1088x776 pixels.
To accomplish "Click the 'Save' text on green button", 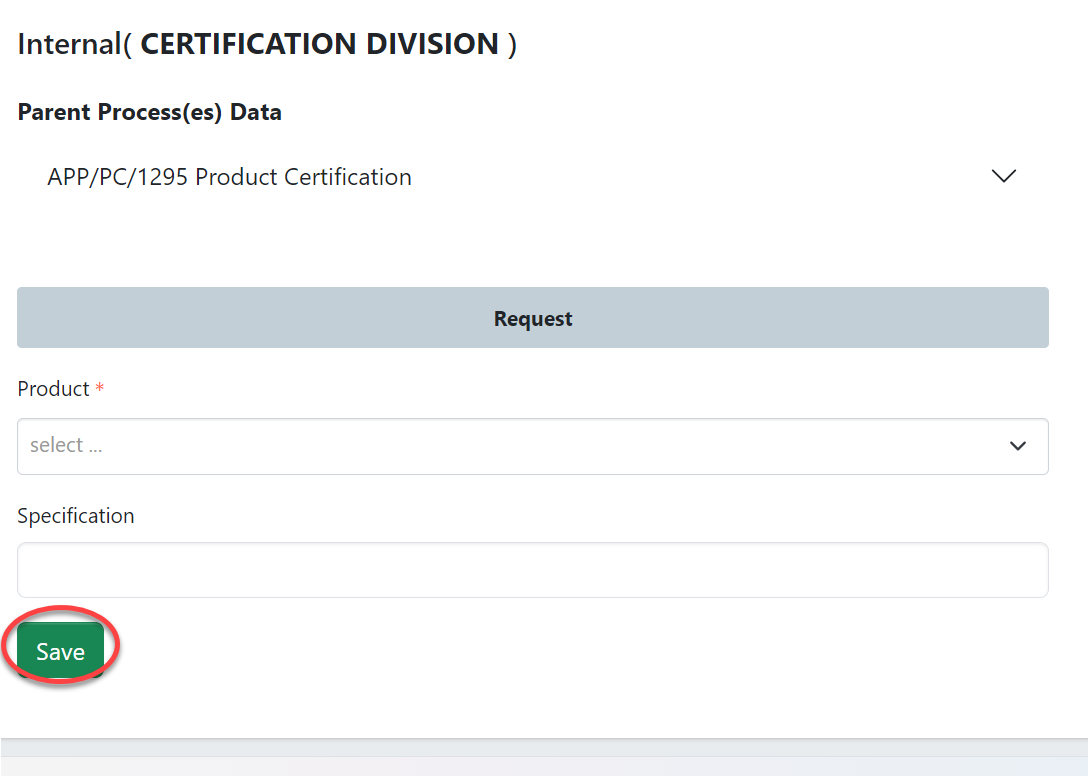I will [60, 652].
